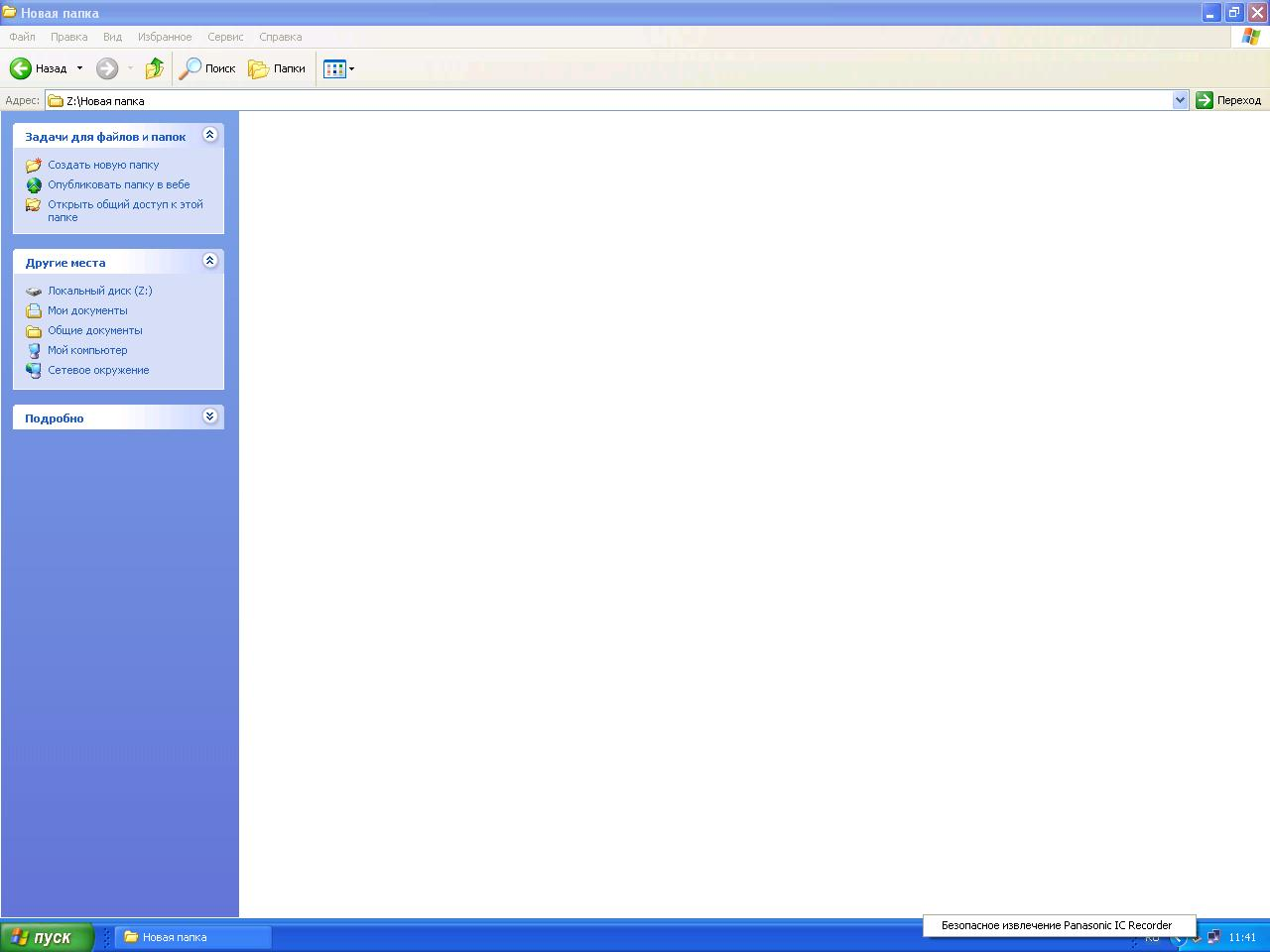This screenshot has height=952, width=1270.
Task: Go back with the Назад arrow
Action: pos(38,68)
